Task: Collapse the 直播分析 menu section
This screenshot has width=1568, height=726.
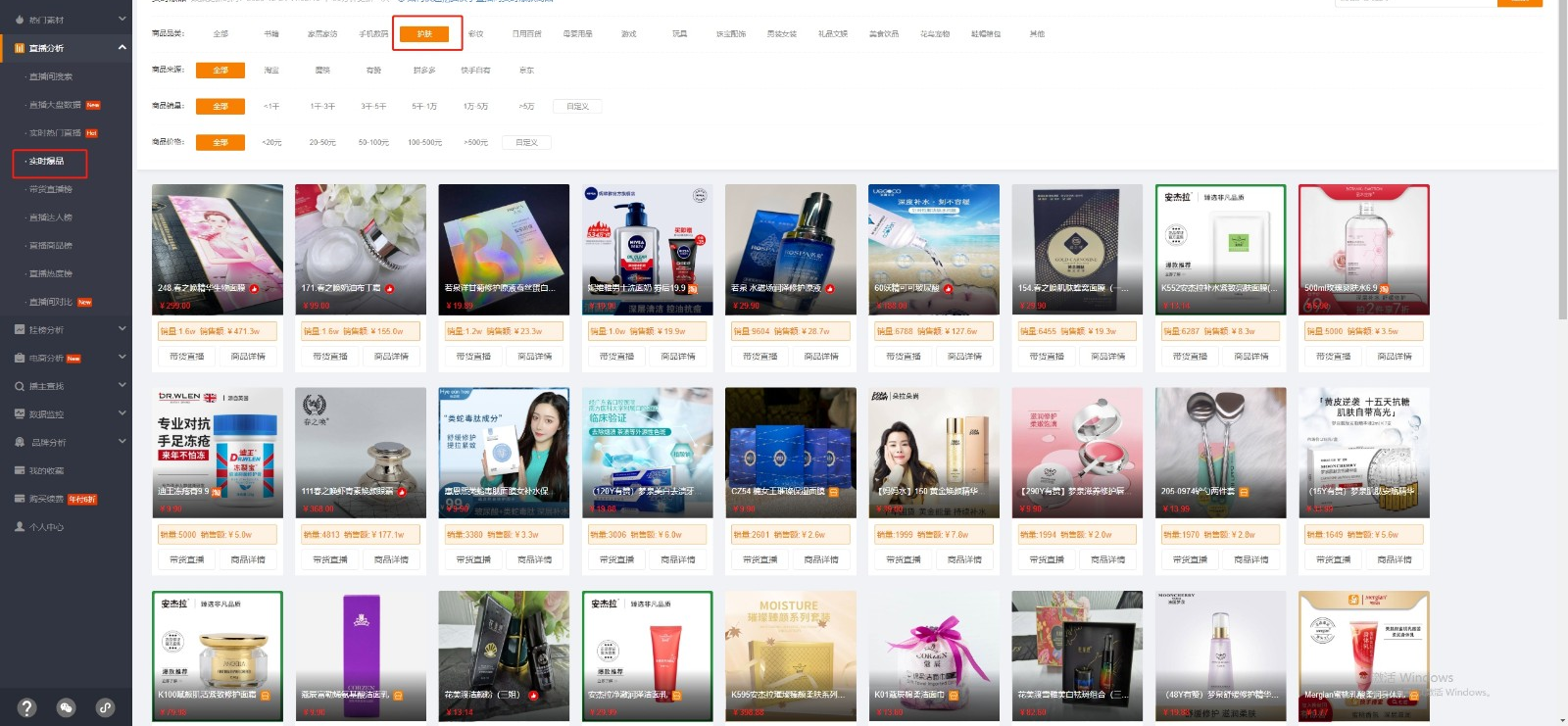Action: (x=122, y=47)
